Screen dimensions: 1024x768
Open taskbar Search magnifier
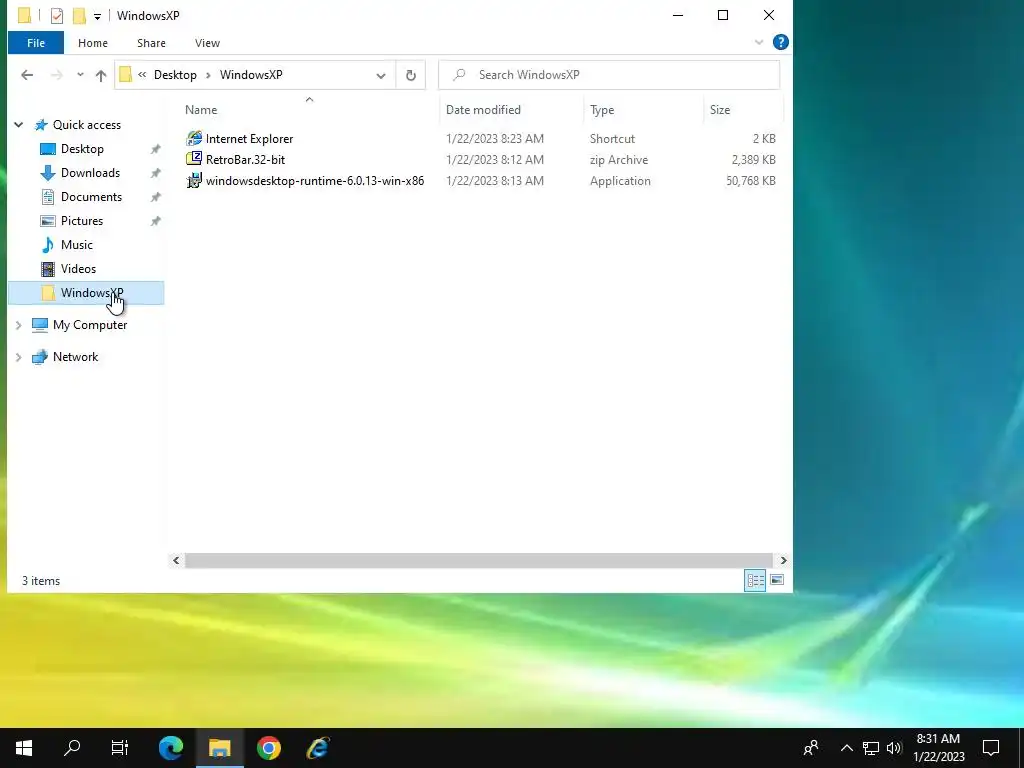[72, 748]
